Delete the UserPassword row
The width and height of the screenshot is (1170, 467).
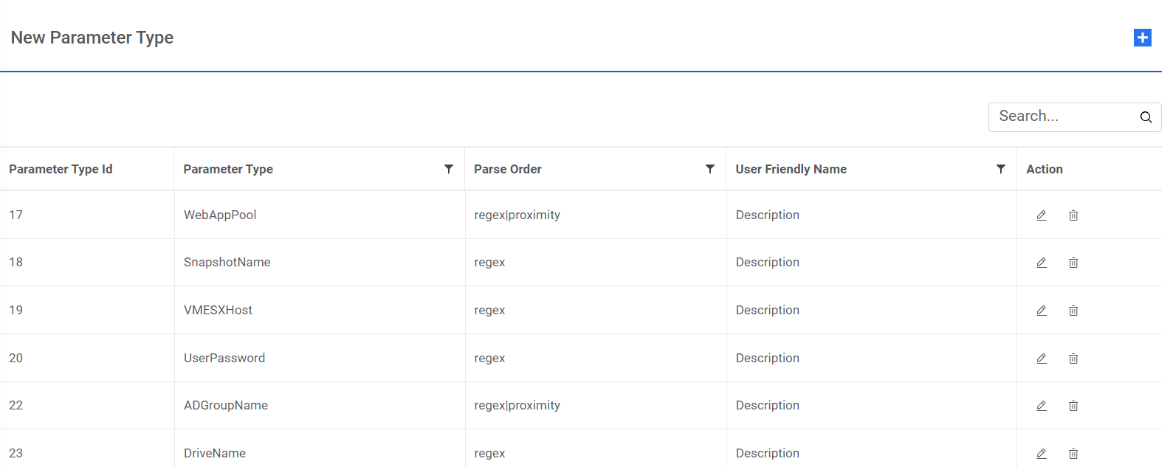tap(1073, 358)
